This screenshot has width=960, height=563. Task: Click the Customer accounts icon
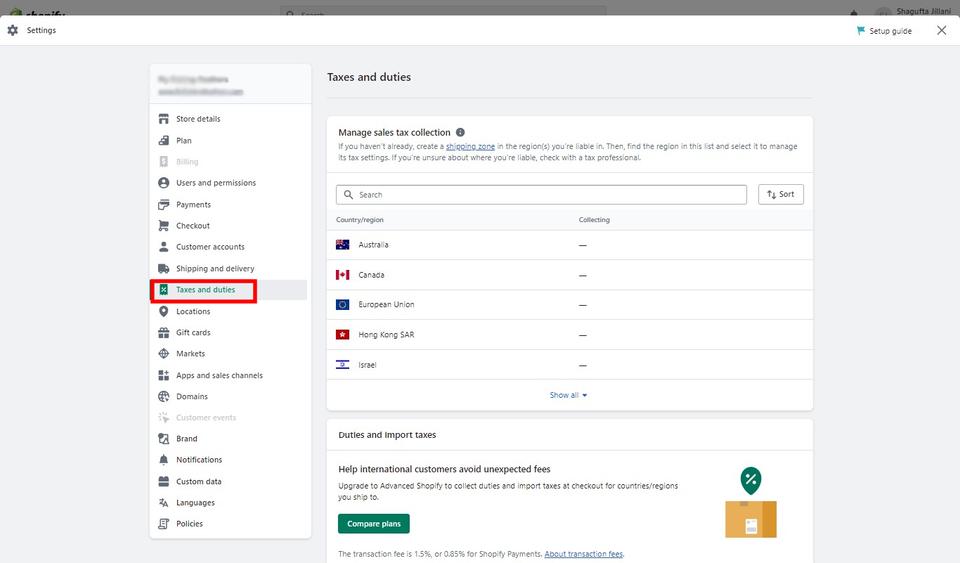coord(163,247)
